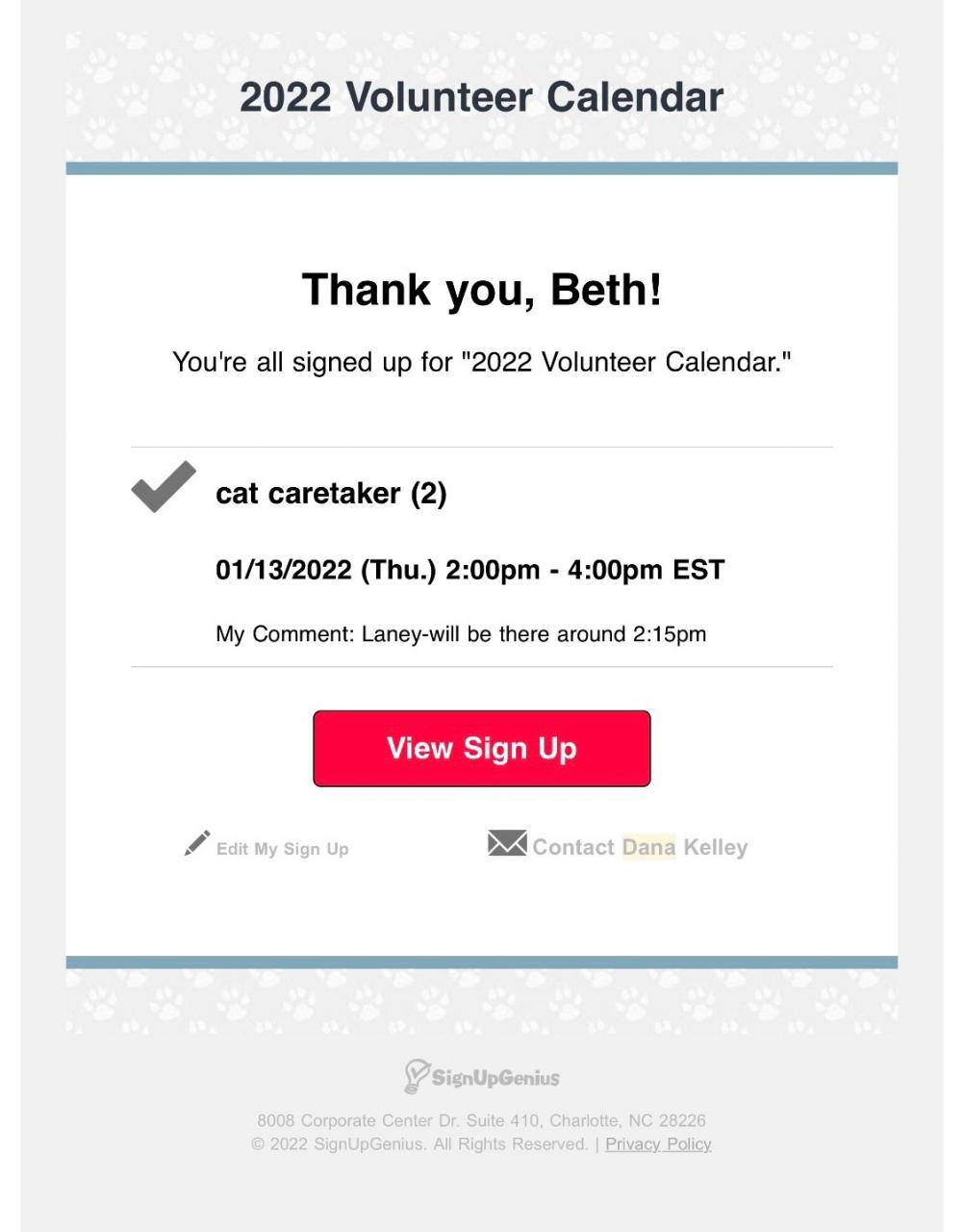Click the SignUpGenius lightbulb logo icon
This screenshot has width=964, height=1232.
pos(416,1076)
